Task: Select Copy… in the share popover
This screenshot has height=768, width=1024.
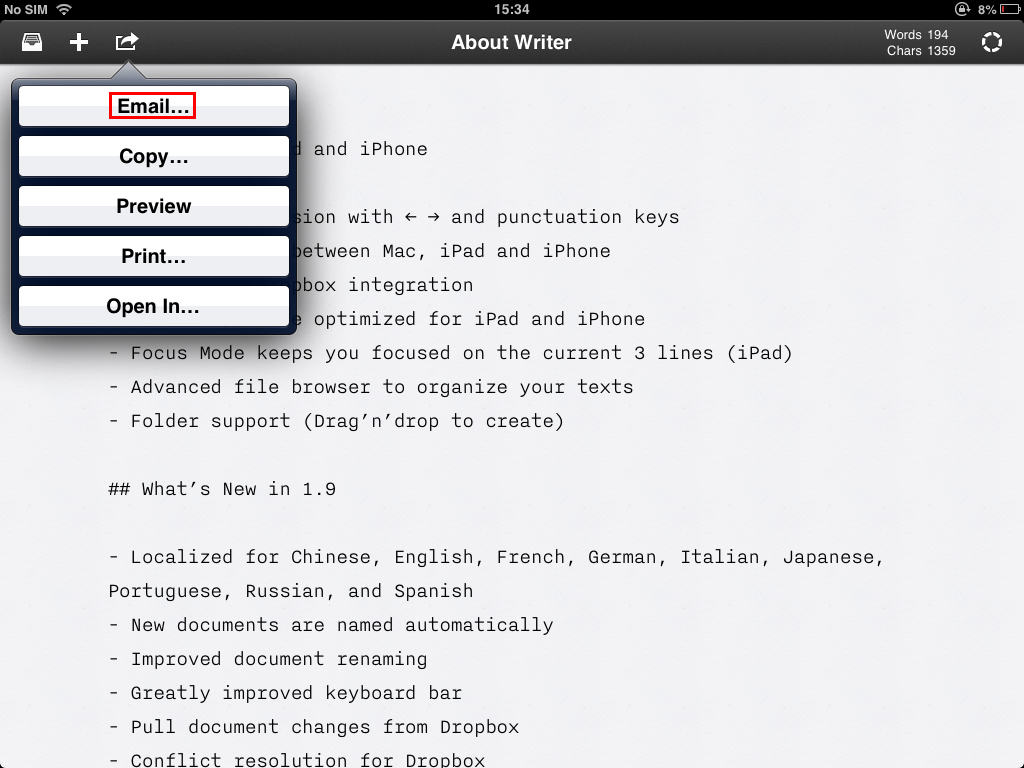Action: (x=153, y=156)
